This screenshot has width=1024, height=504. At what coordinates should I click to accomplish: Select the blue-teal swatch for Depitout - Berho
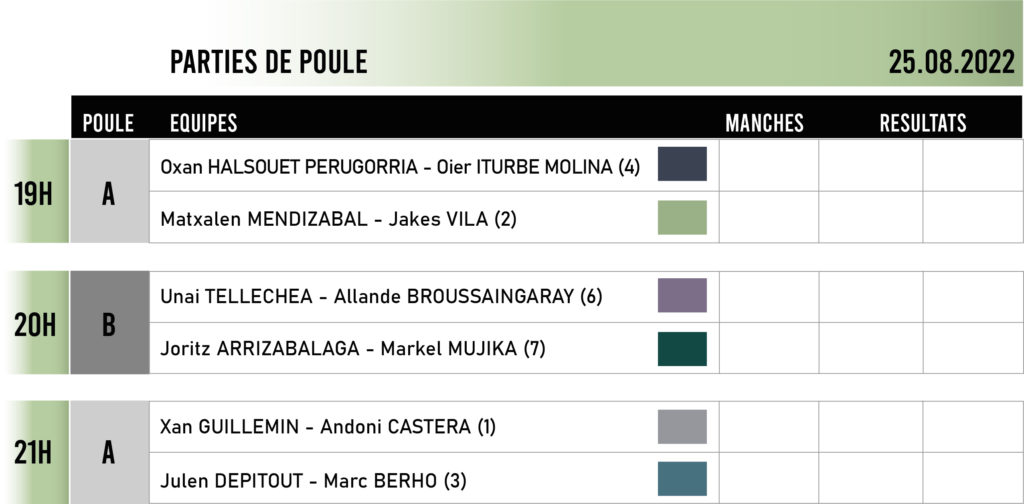682,479
